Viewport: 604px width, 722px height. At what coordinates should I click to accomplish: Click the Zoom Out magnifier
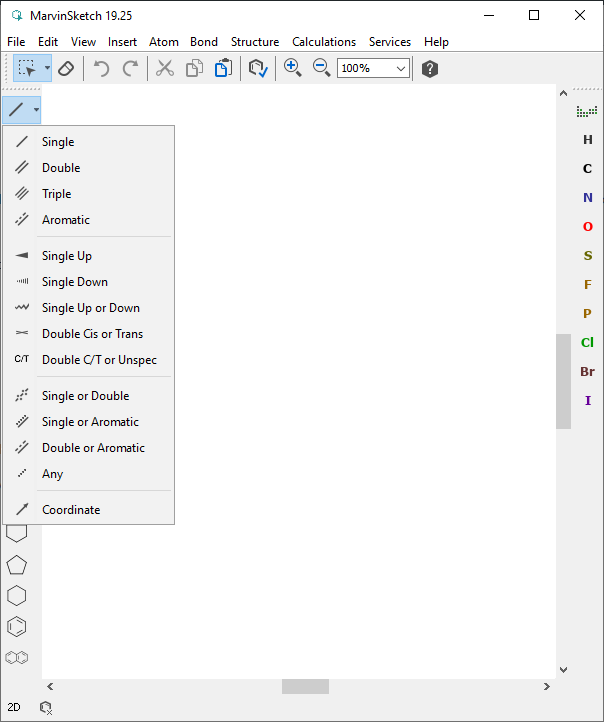pos(321,68)
